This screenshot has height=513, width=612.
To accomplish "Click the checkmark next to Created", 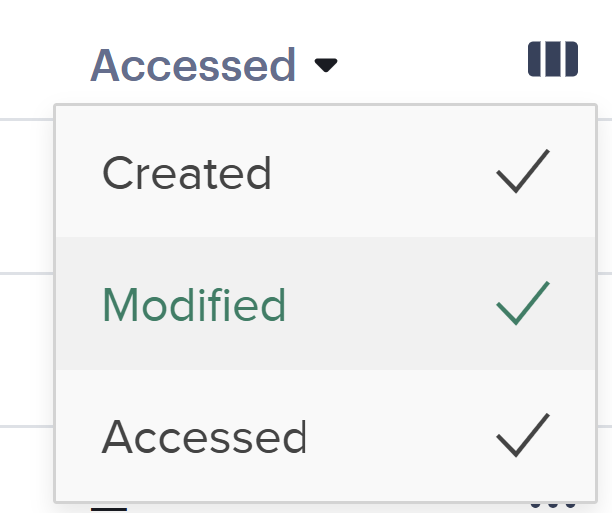I will point(522,172).
